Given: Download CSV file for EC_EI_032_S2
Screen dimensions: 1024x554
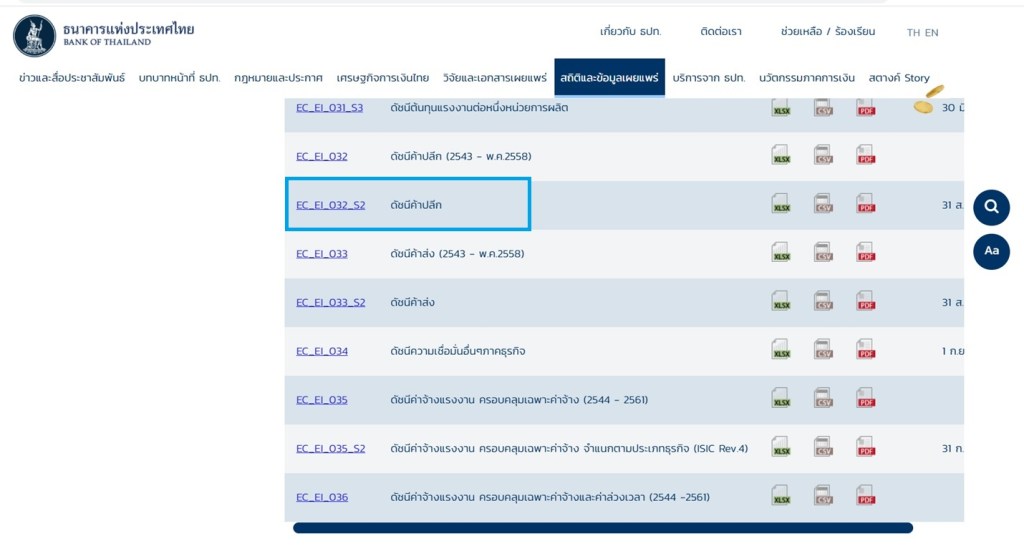Looking at the screenshot, I should [823, 204].
